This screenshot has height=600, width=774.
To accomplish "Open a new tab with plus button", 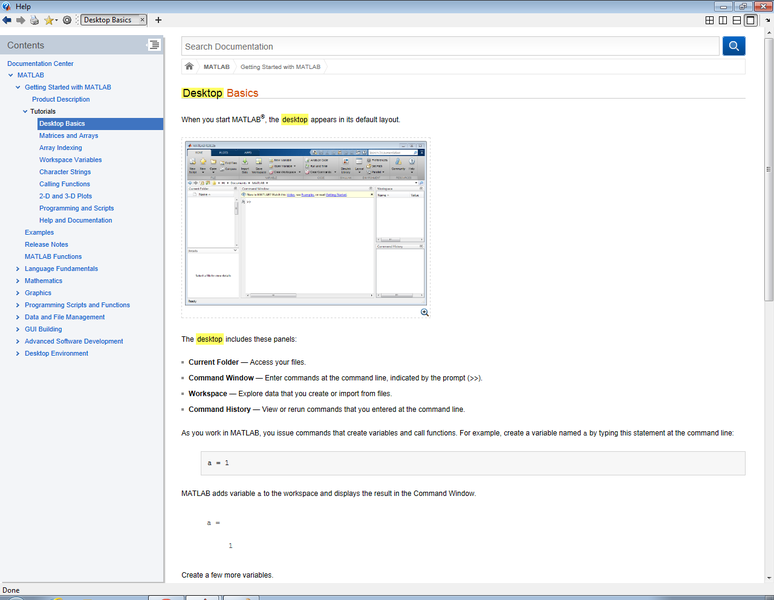I will tap(158, 20).
